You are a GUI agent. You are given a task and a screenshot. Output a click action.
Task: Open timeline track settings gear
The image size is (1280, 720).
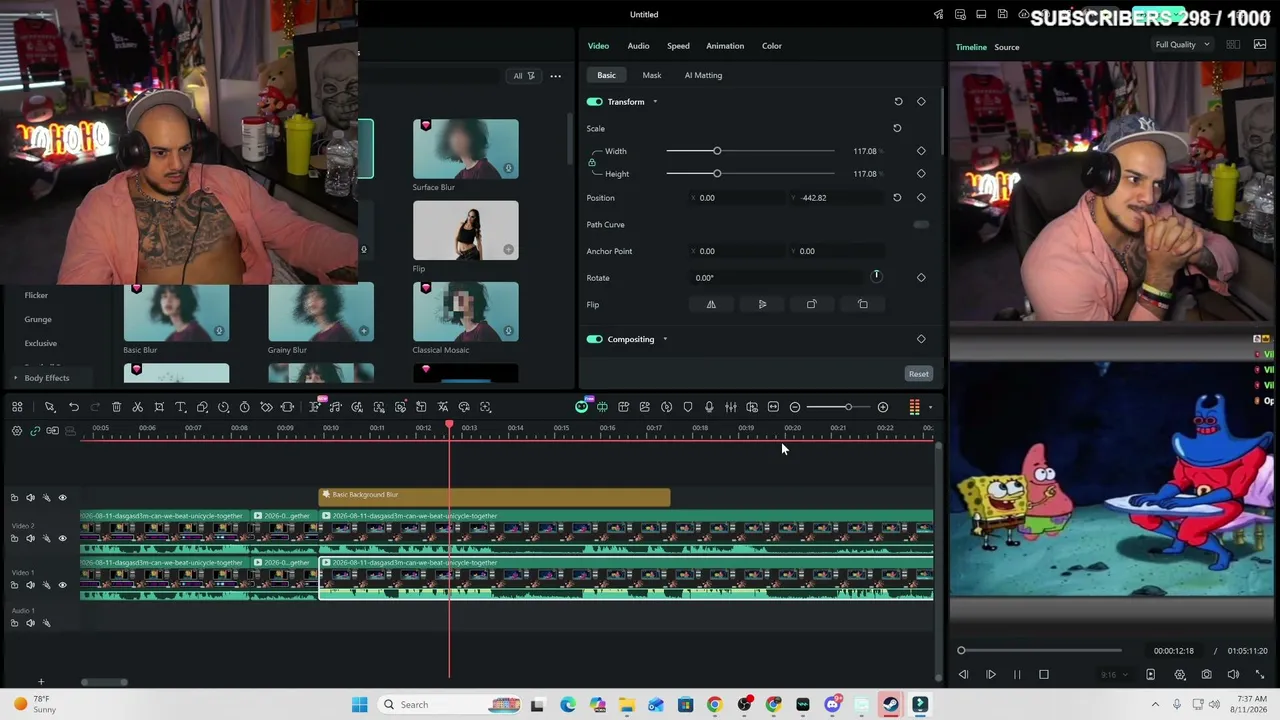coord(17,431)
